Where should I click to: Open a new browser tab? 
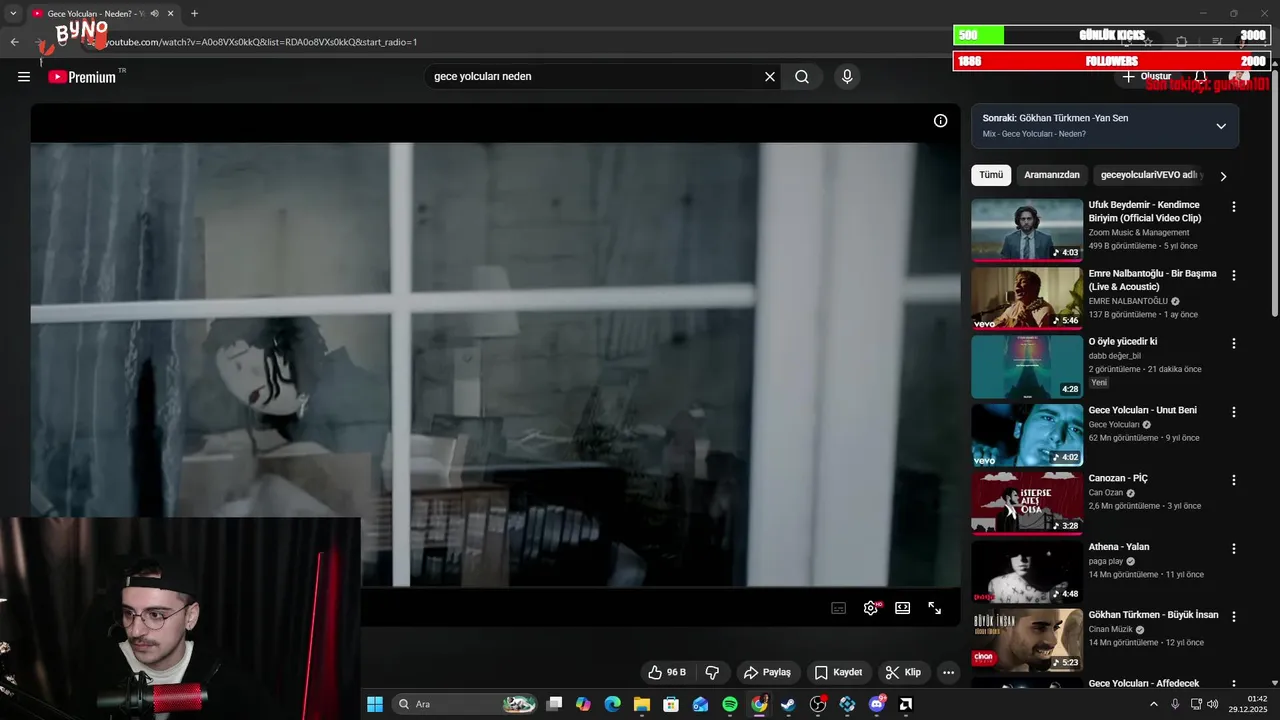click(x=194, y=13)
